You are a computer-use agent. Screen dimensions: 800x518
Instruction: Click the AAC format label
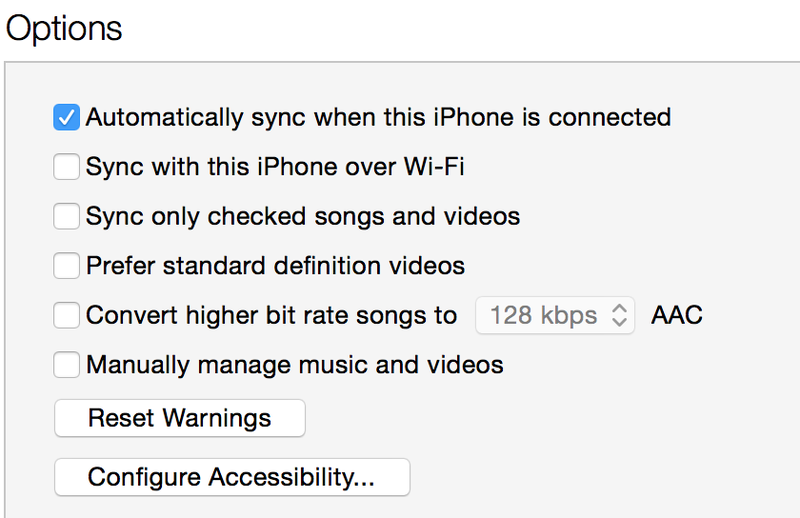pyautogui.click(x=677, y=315)
